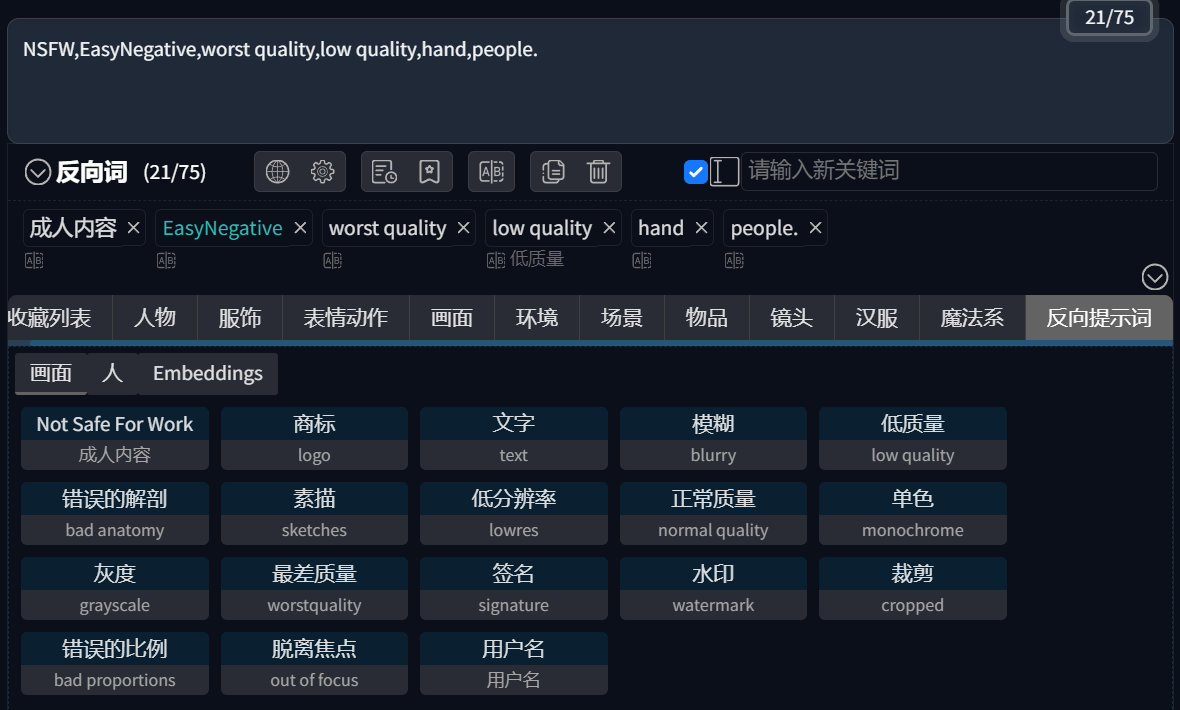Add the 'bad anatomy' negative keyword

[115, 513]
